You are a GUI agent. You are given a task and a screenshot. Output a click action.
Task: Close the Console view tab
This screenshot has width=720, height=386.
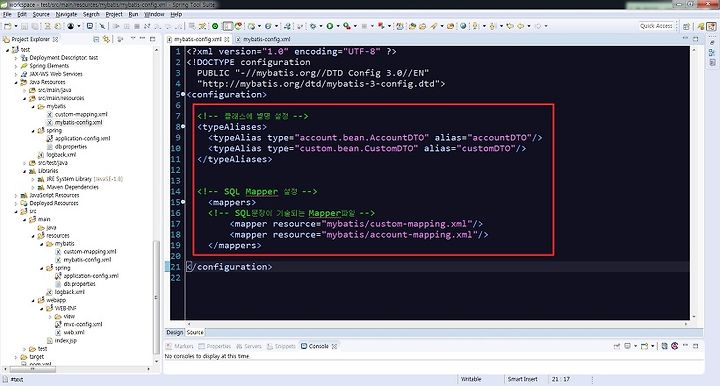(x=334, y=346)
